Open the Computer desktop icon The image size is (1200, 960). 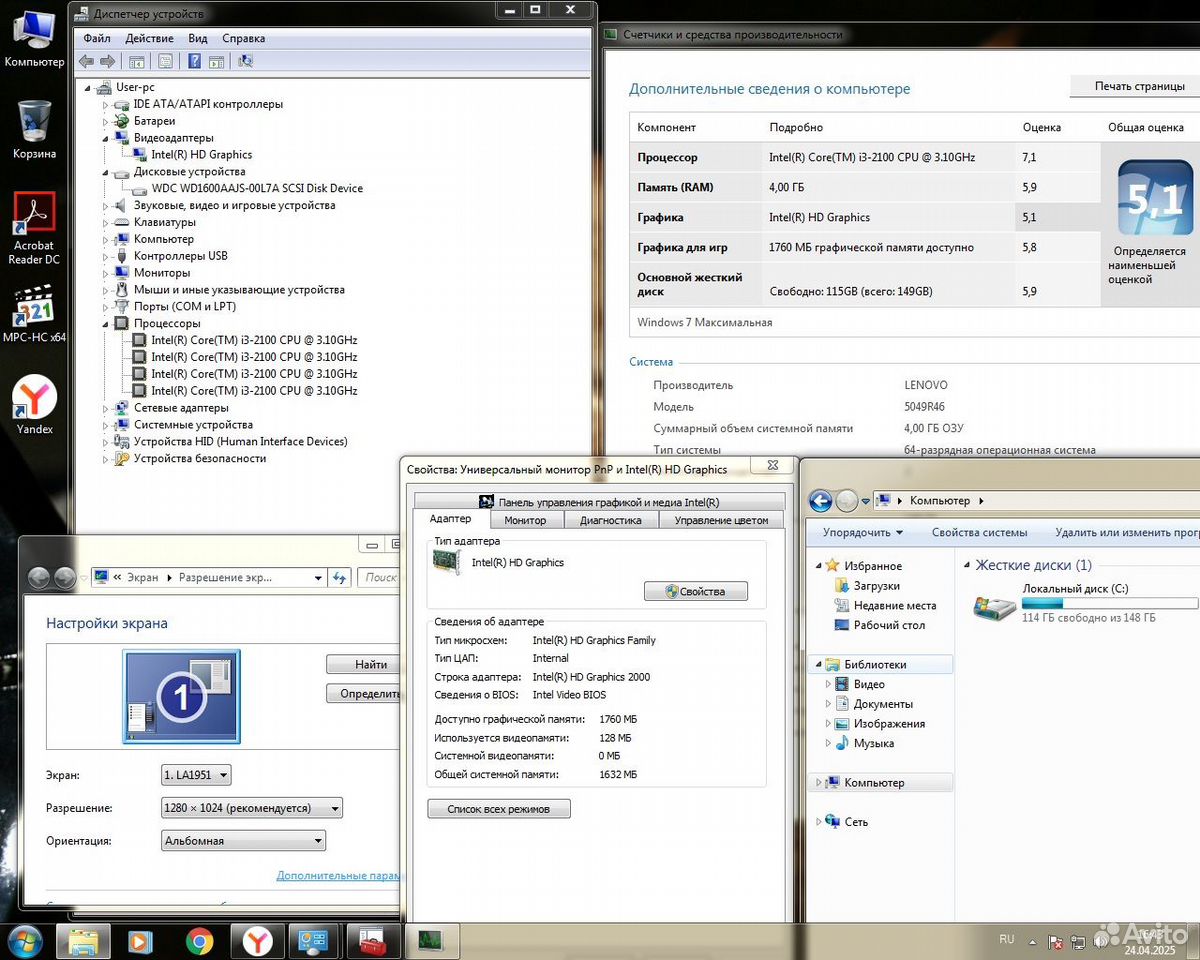[34, 38]
